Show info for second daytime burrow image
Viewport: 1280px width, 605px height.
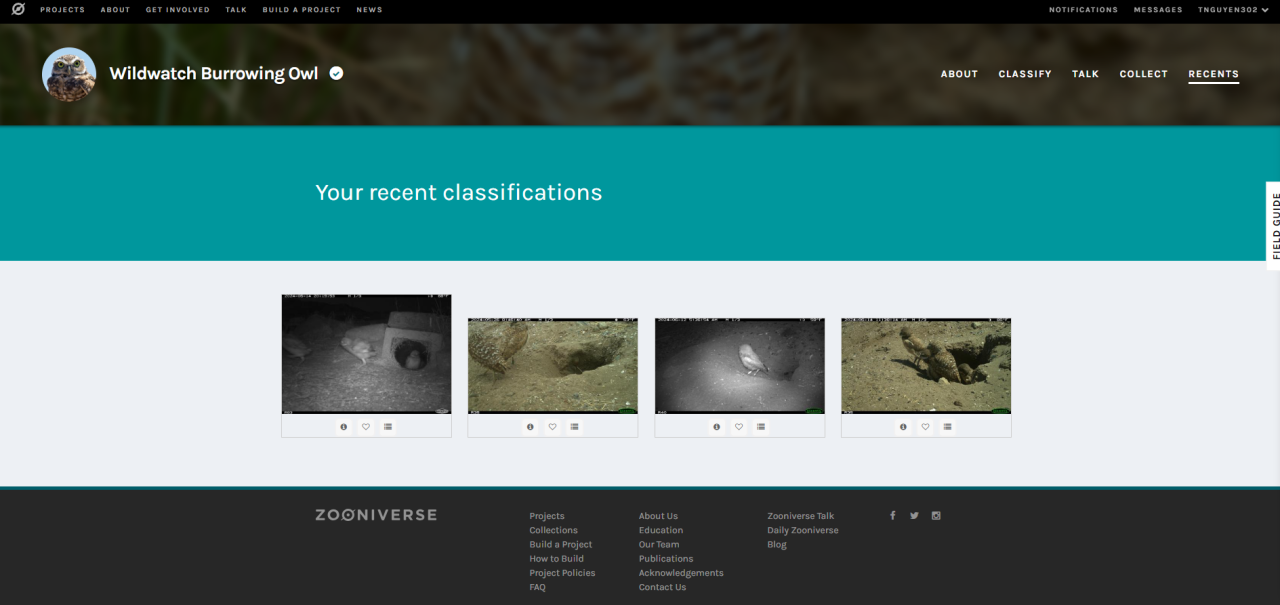pos(531,426)
